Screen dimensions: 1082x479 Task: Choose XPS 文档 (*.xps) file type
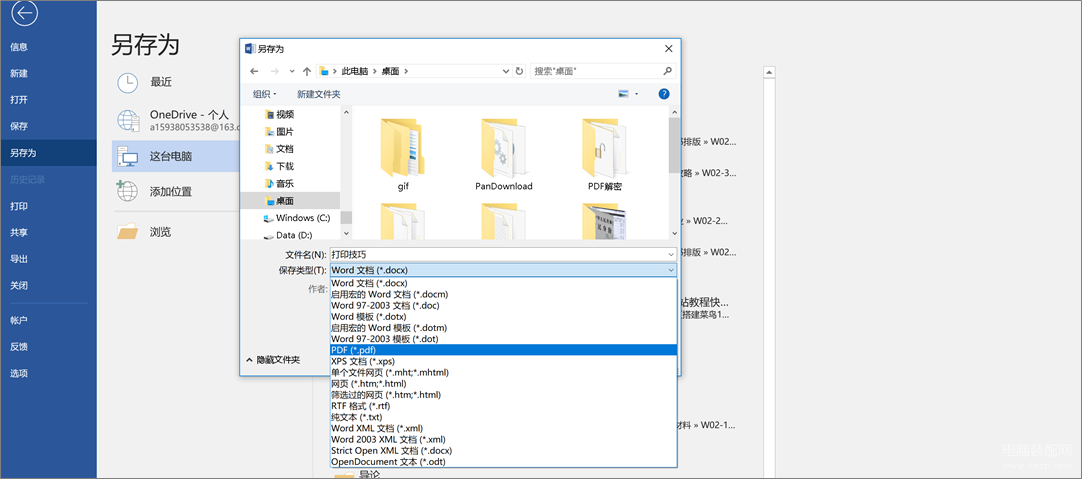point(503,361)
